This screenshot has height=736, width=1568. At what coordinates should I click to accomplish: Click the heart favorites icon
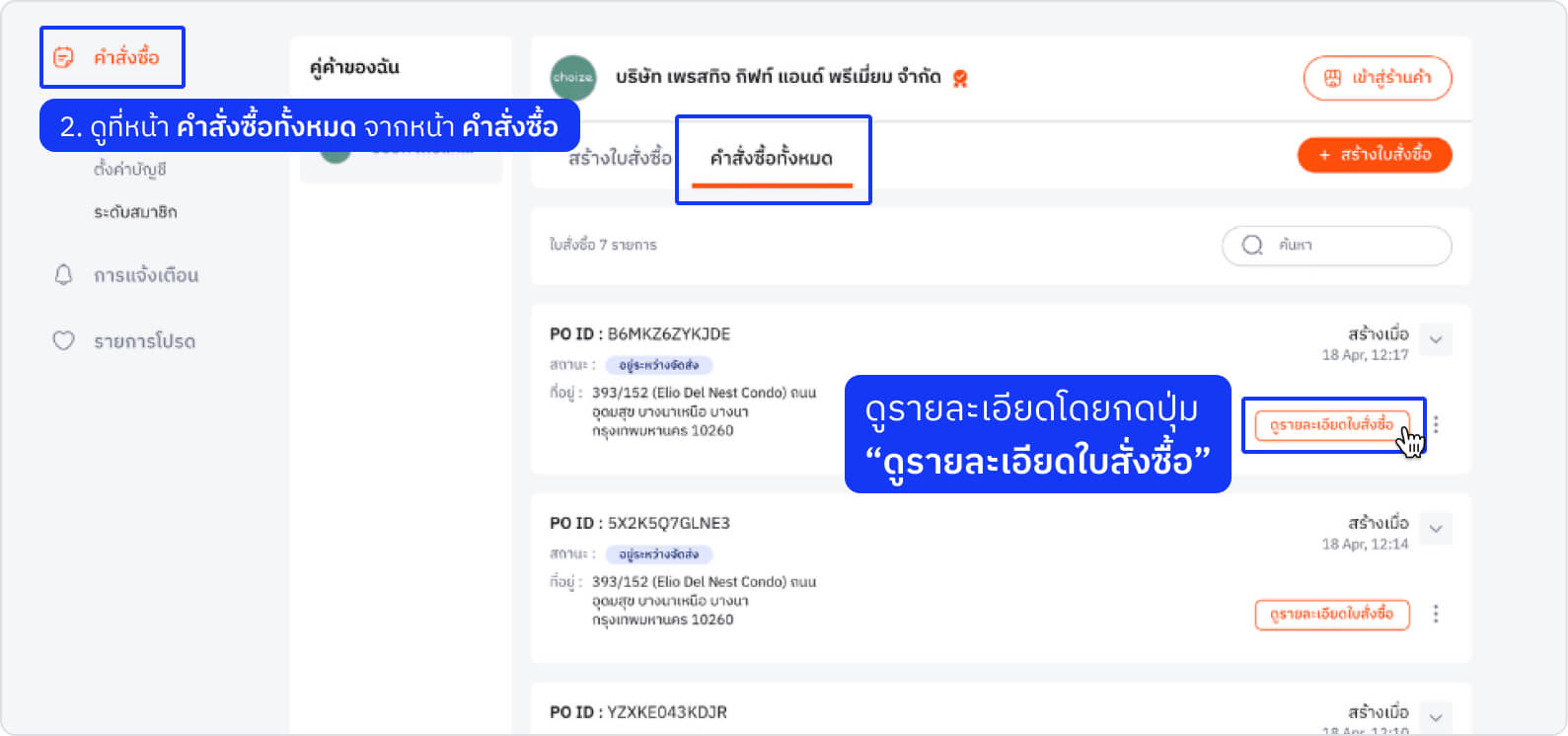(x=63, y=341)
